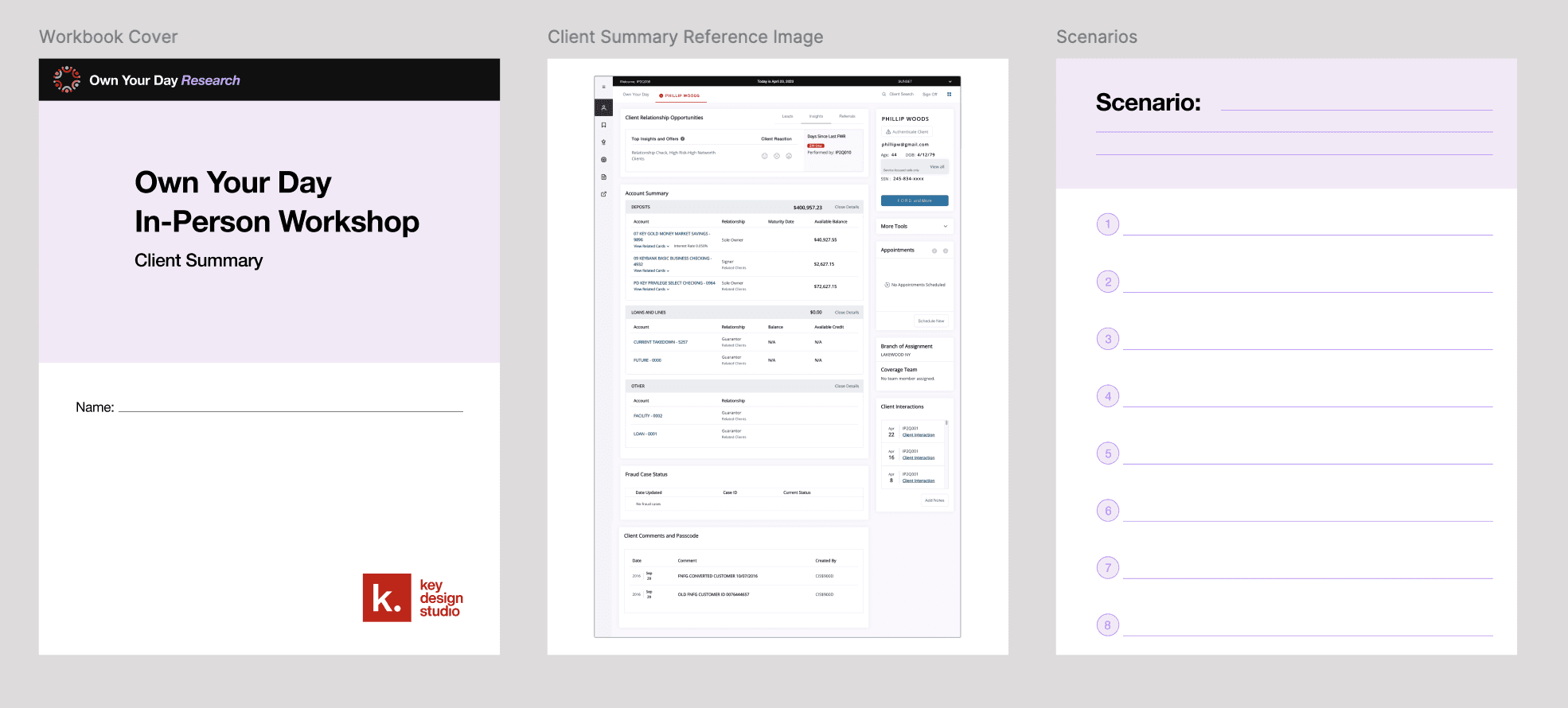Open the Apr 8 Client Interaction link
1568x708 pixels.
pyautogui.click(x=919, y=481)
